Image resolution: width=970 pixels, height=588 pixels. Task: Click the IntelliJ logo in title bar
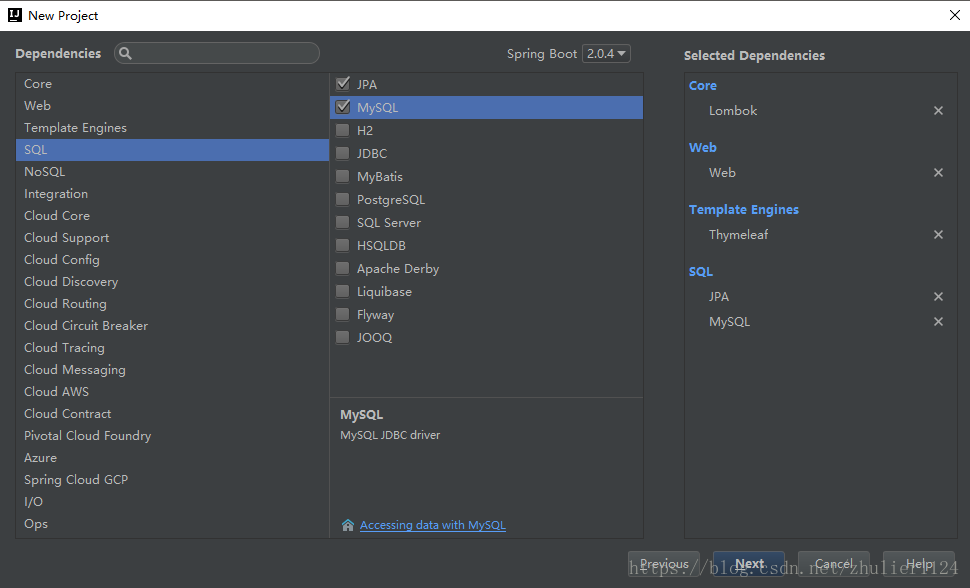click(14, 15)
